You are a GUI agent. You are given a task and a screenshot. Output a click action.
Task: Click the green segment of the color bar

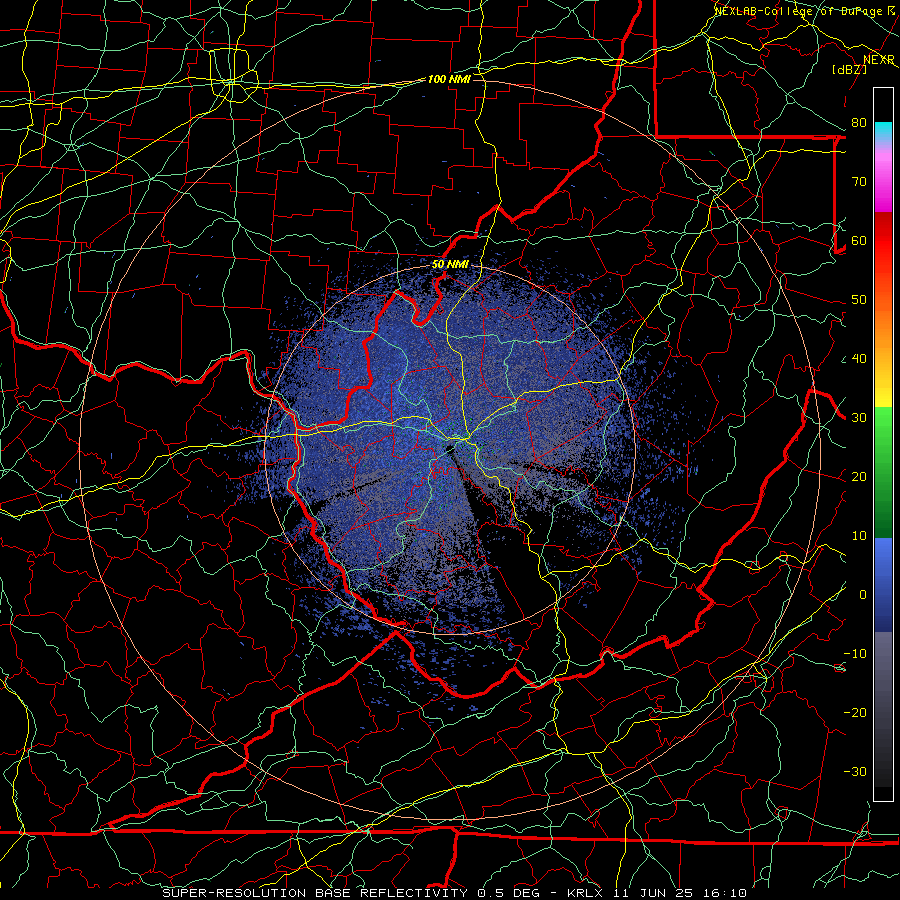[x=883, y=471]
